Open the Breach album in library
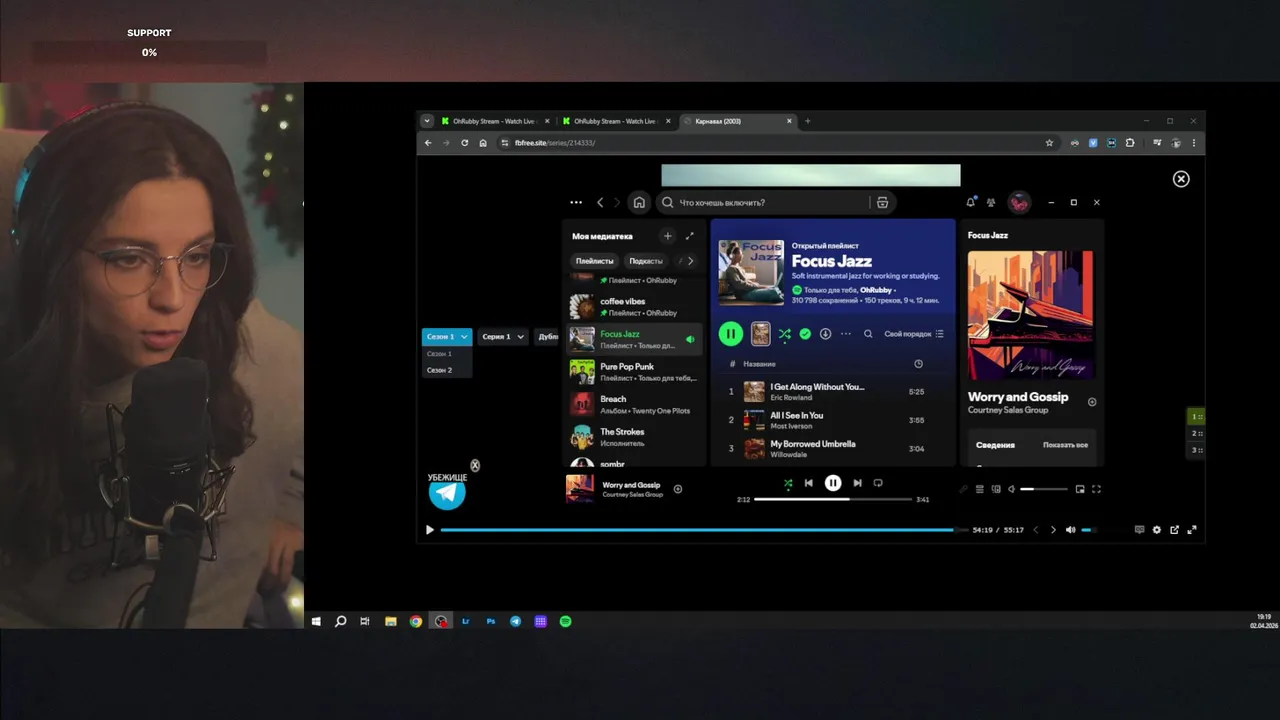 click(633, 404)
